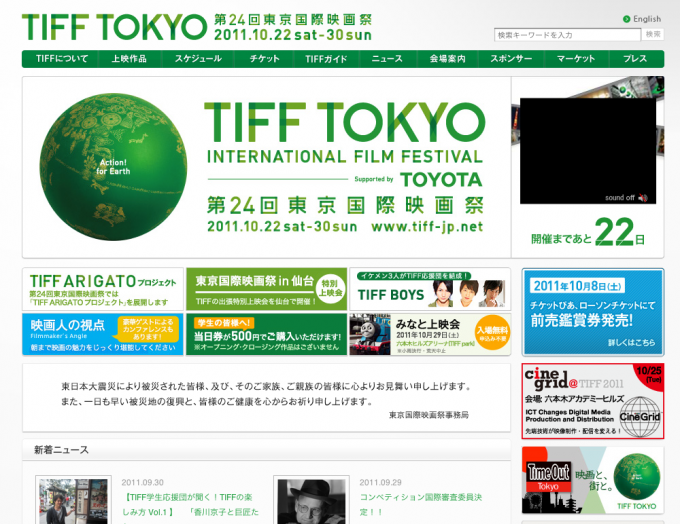The image size is (680, 524).
Task: Open the 上映作品 menu item
Action: [129, 59]
